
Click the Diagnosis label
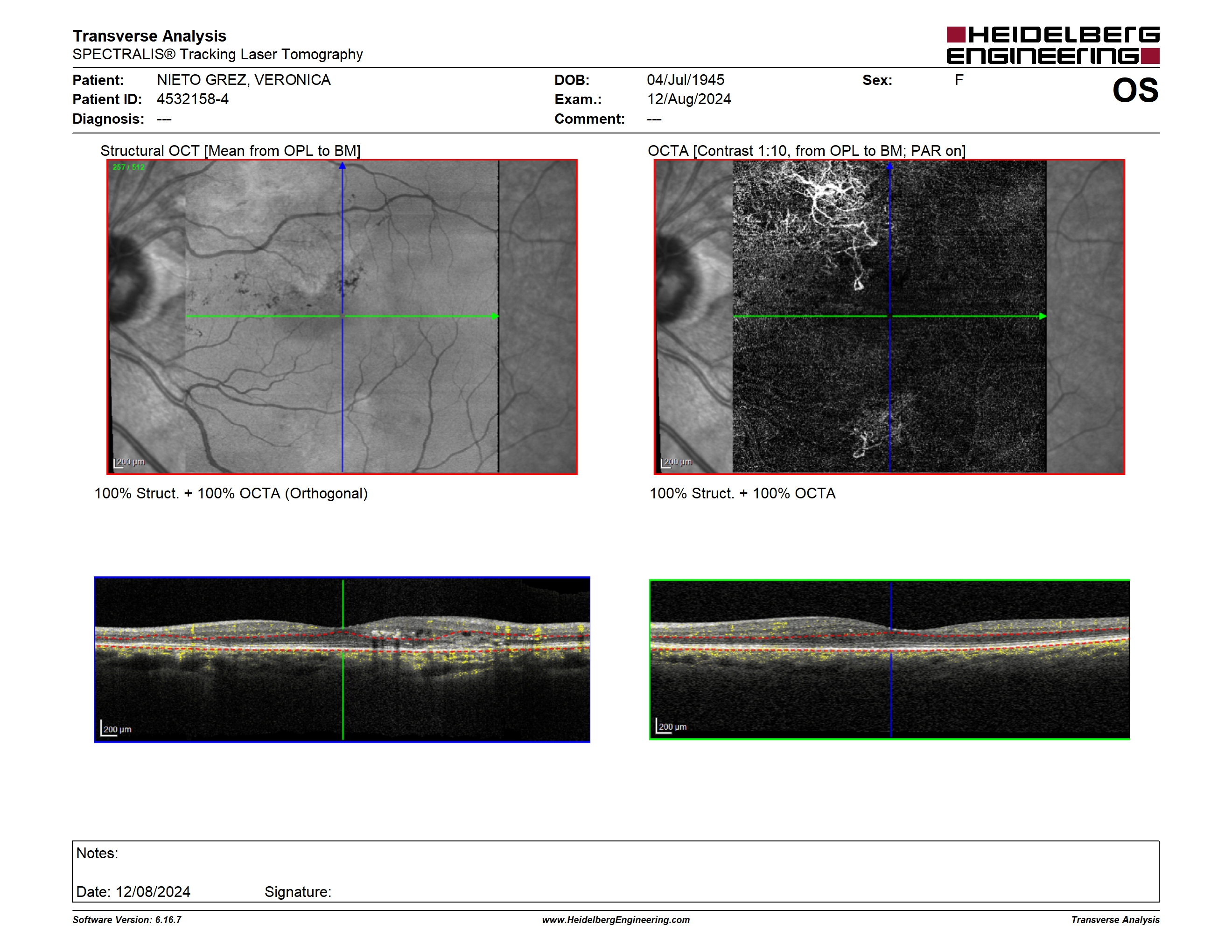point(108,119)
